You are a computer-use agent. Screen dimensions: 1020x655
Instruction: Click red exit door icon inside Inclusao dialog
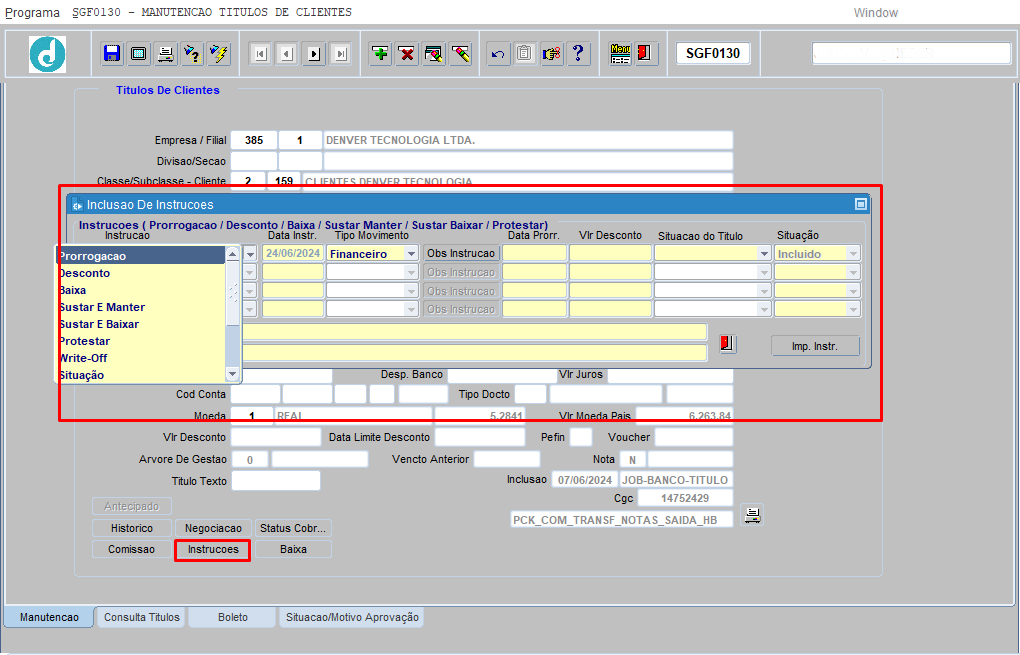[727, 344]
